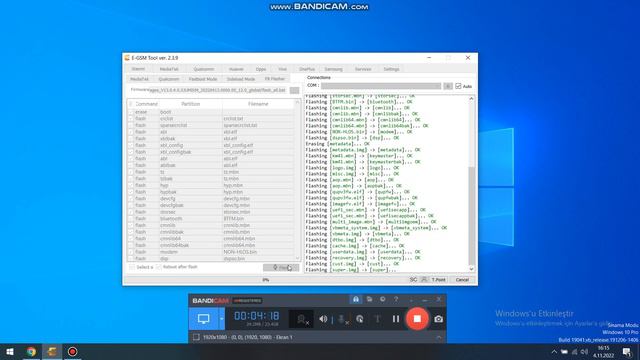Click the COM port refresh button

448,86
